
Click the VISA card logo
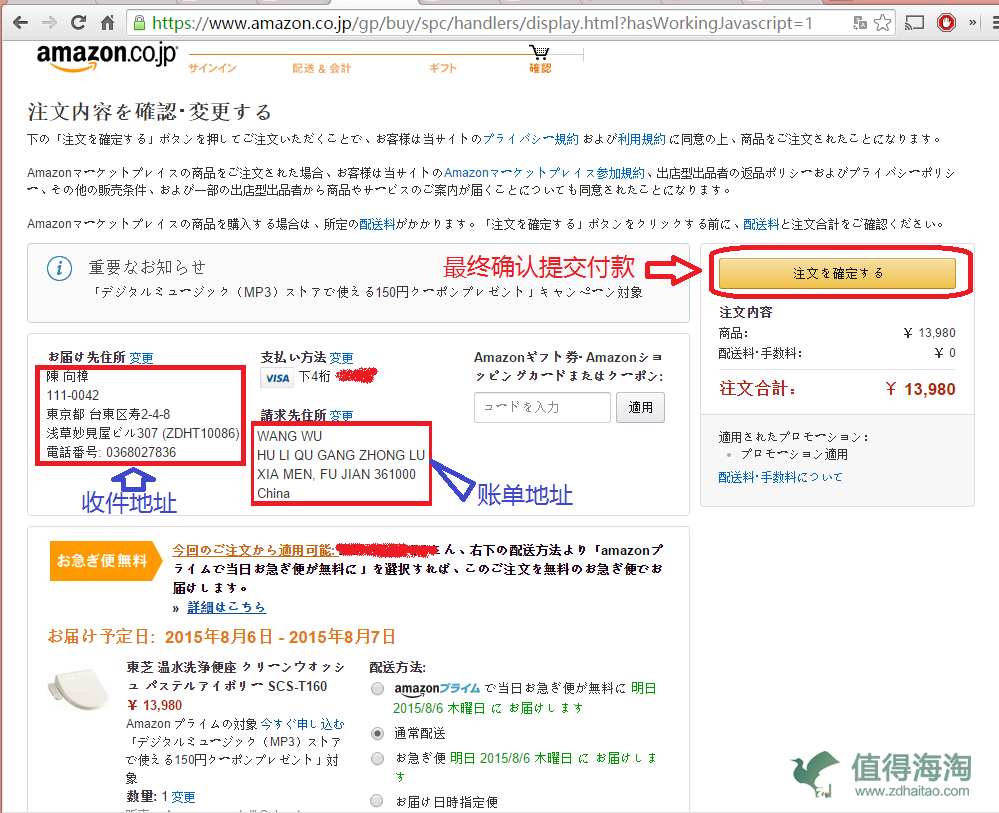coord(277,378)
